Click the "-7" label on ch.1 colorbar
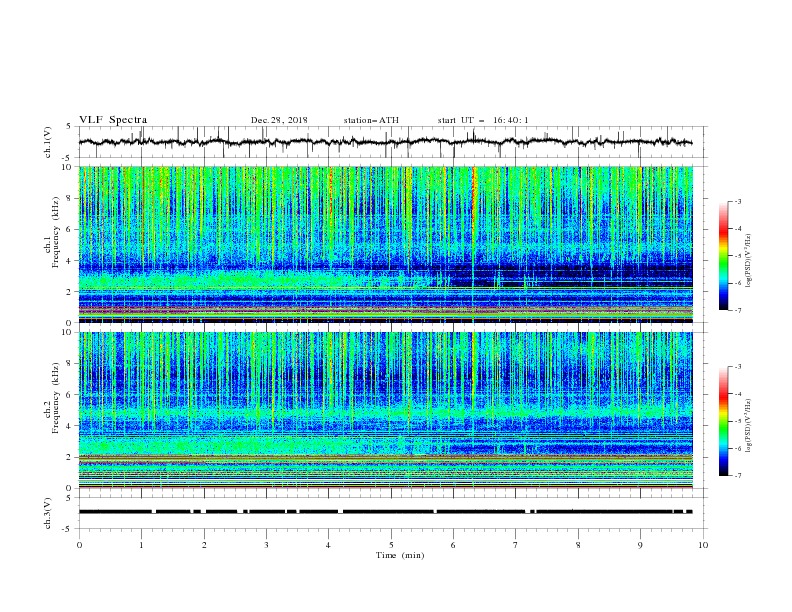Screen dimensions: 792x612 tap(737, 310)
